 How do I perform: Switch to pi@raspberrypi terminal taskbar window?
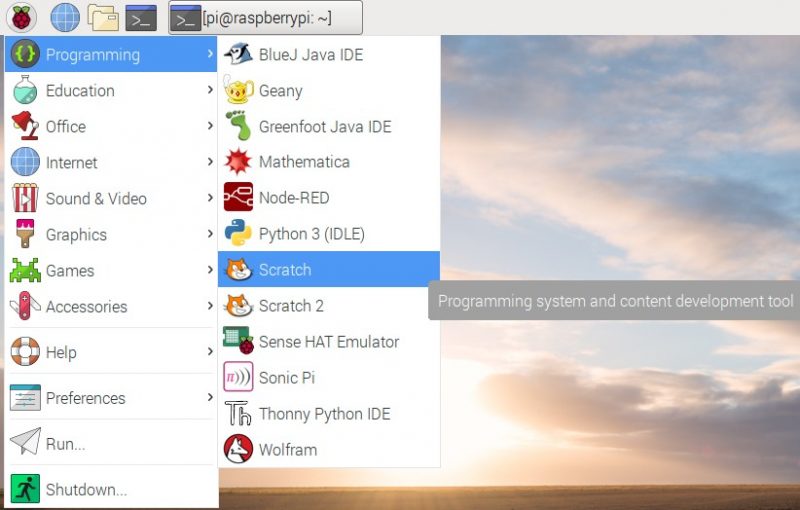click(x=265, y=18)
